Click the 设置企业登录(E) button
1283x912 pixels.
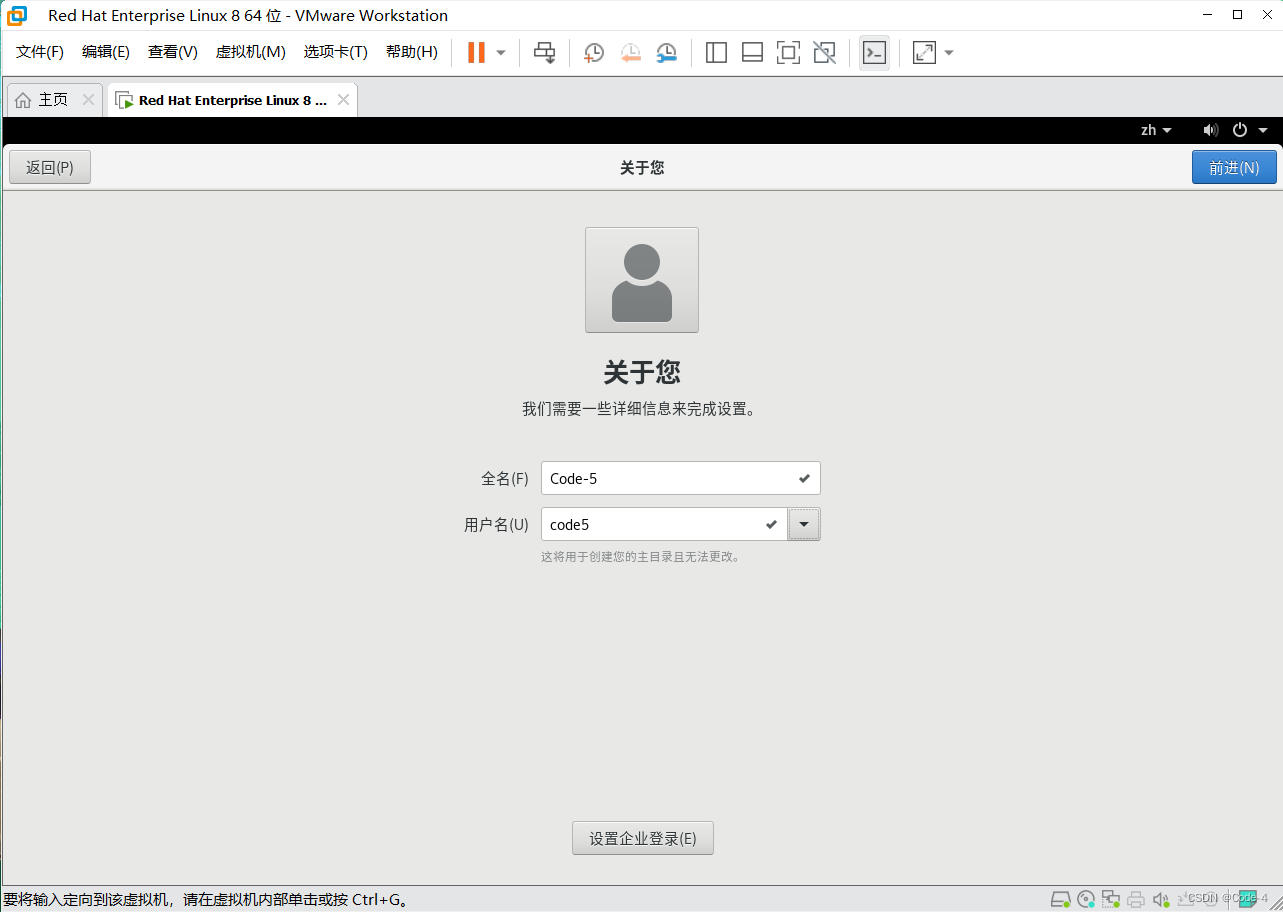tap(643, 838)
